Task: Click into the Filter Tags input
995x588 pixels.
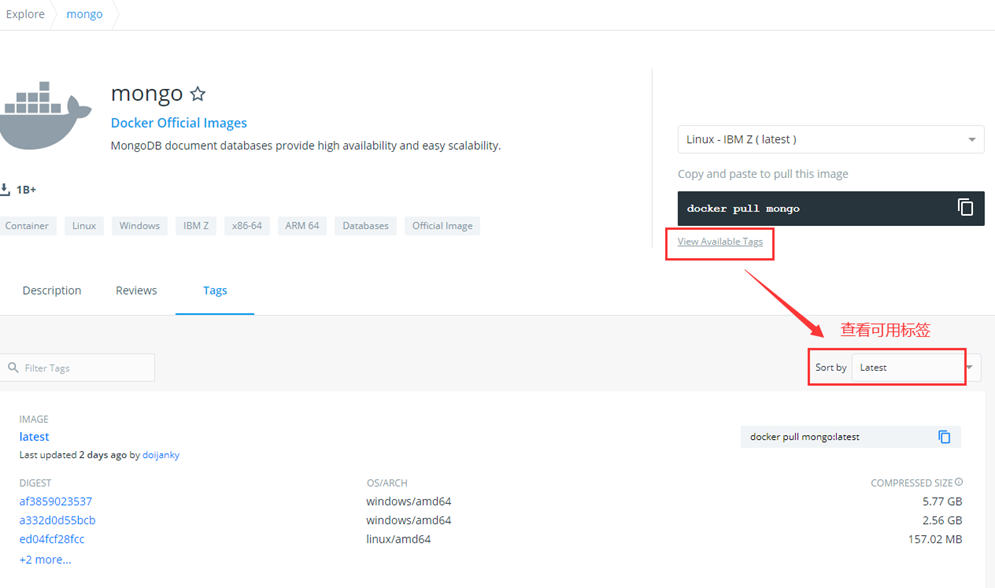Action: tap(77, 368)
